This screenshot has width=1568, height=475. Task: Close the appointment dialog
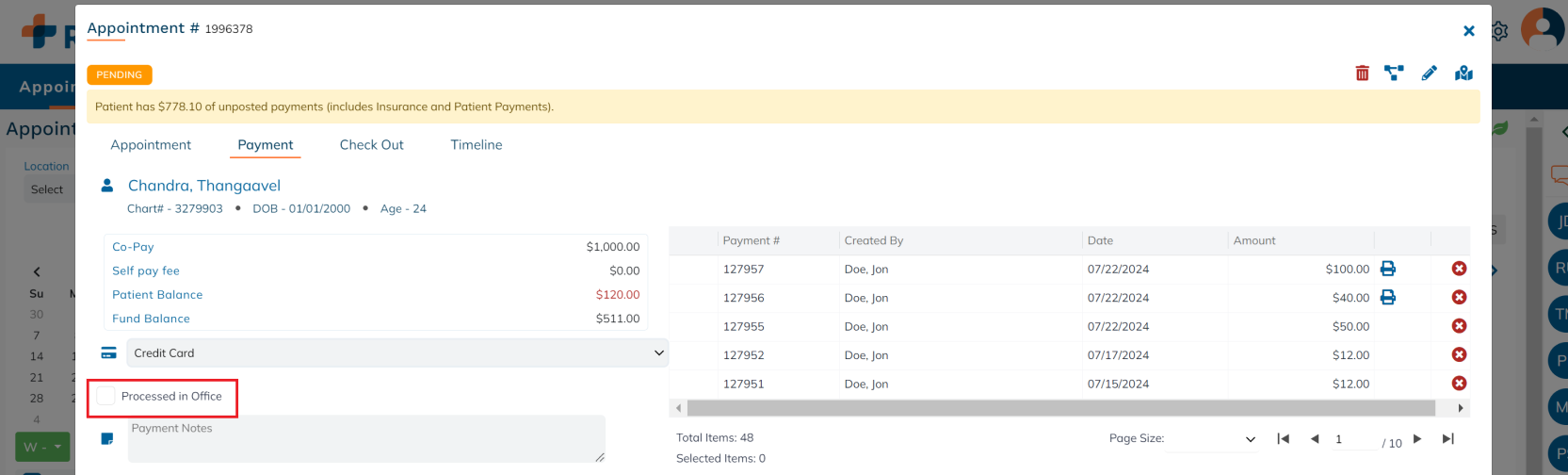(x=1468, y=31)
